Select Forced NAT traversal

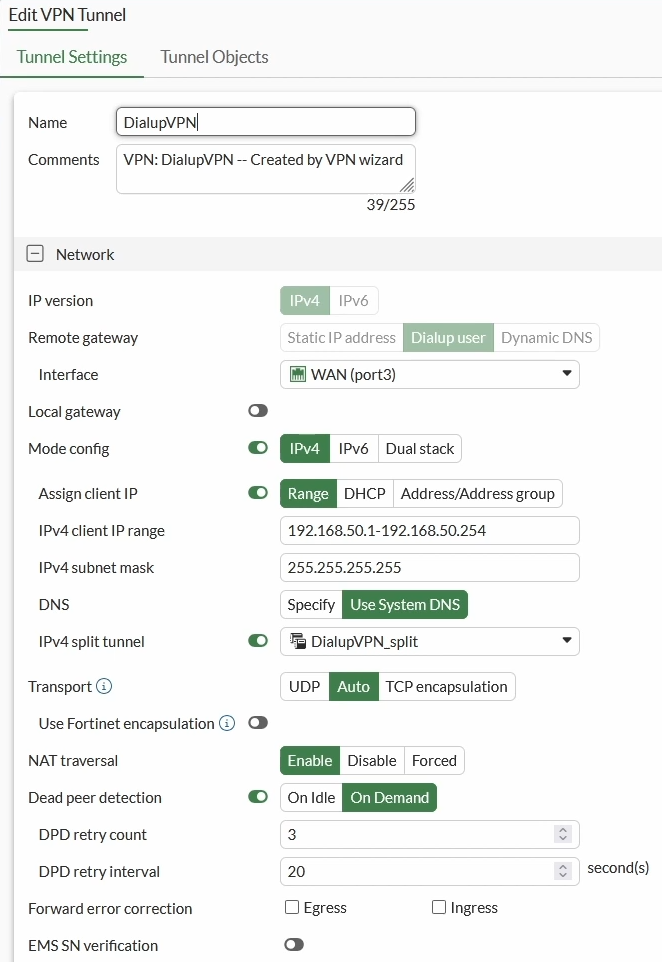[434, 761]
